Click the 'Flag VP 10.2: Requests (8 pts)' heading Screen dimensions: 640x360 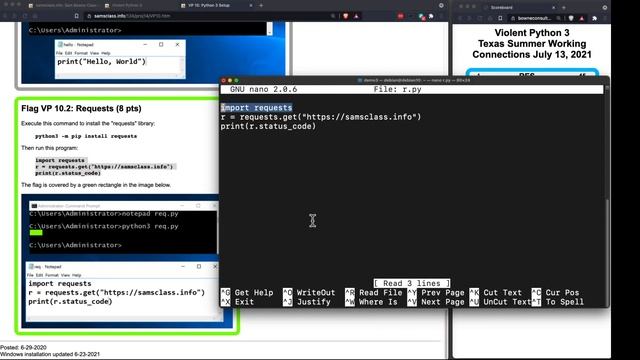(81, 109)
